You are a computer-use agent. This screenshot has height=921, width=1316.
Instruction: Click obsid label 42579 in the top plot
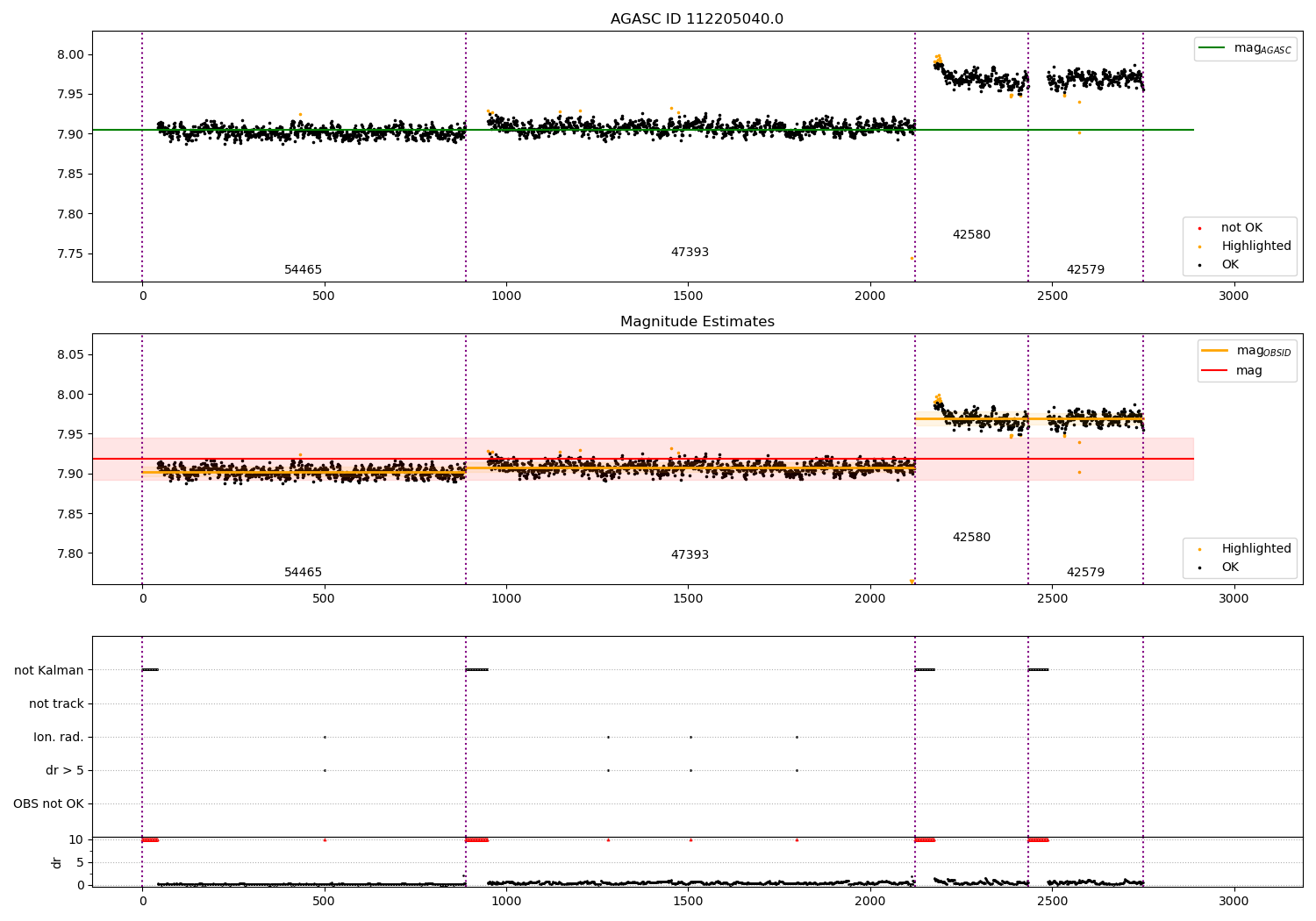click(1085, 270)
